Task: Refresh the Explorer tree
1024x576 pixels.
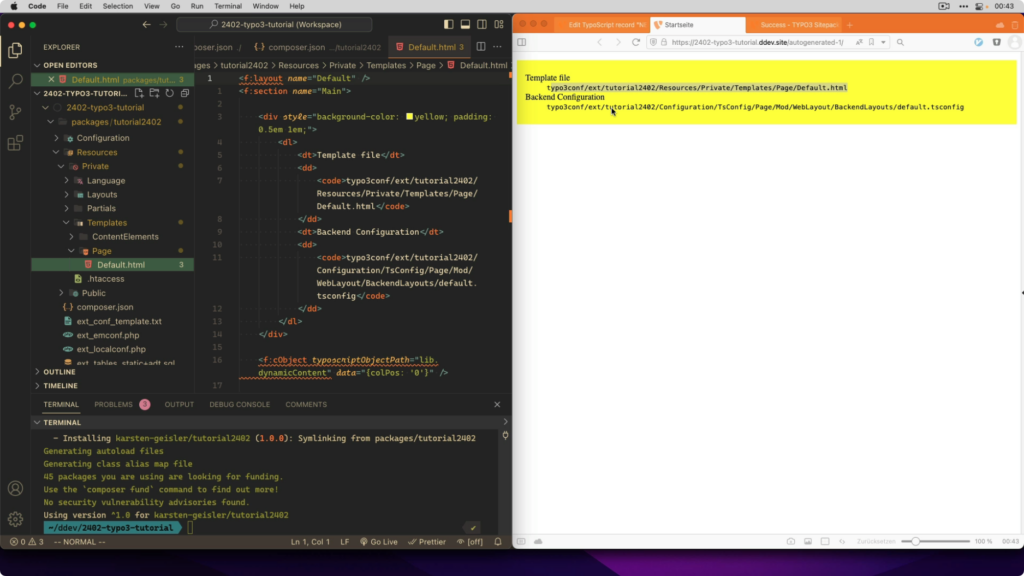Action: pyautogui.click(x=170, y=93)
